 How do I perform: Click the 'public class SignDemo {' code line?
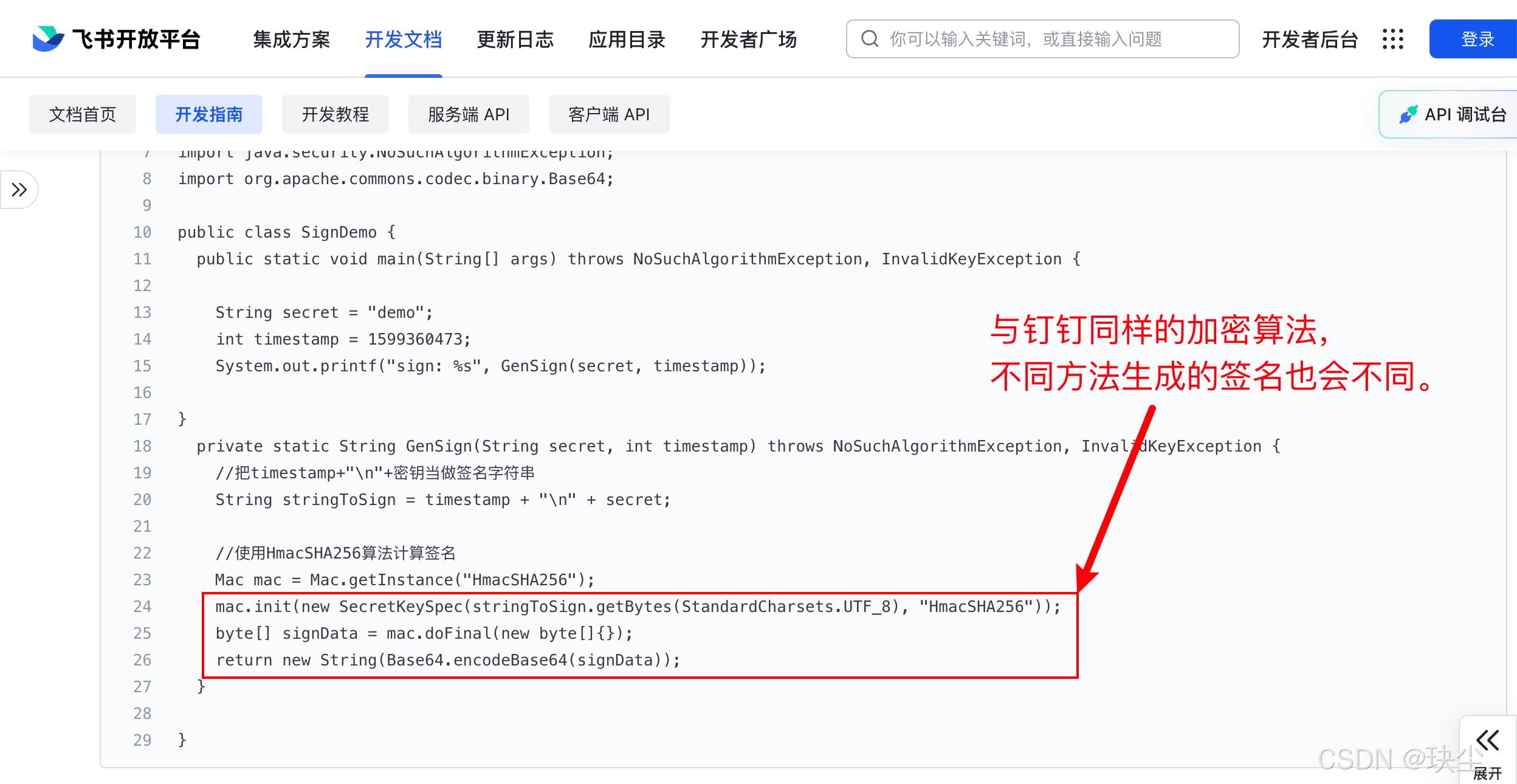point(286,232)
